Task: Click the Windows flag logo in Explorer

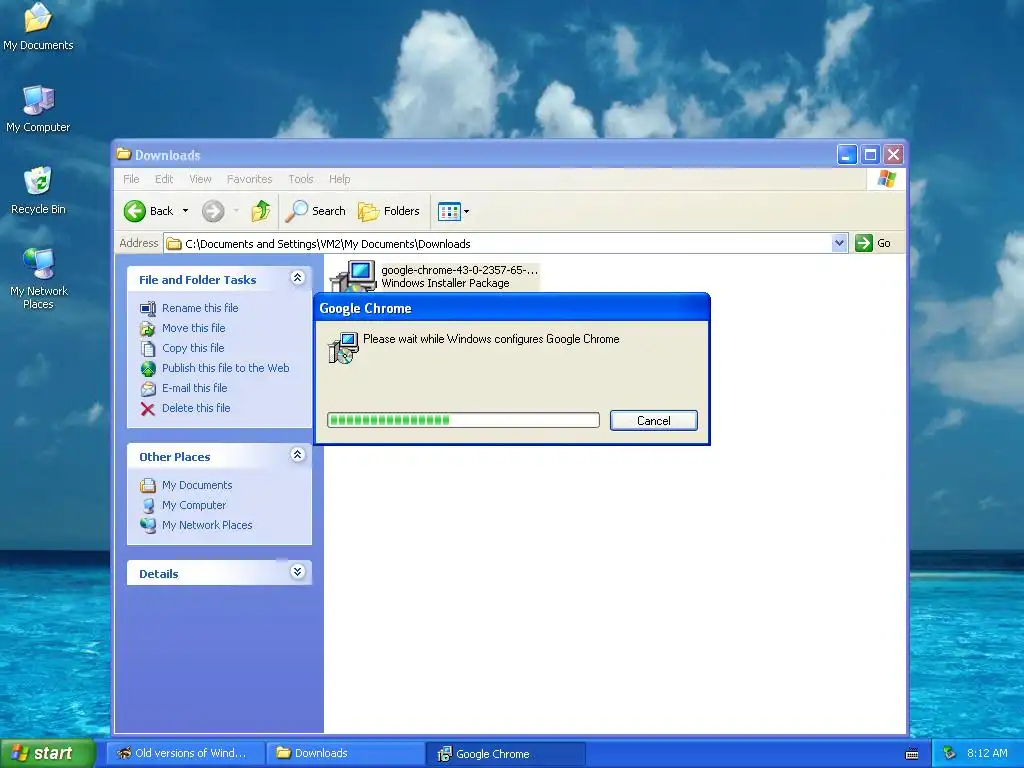Action: point(886,178)
